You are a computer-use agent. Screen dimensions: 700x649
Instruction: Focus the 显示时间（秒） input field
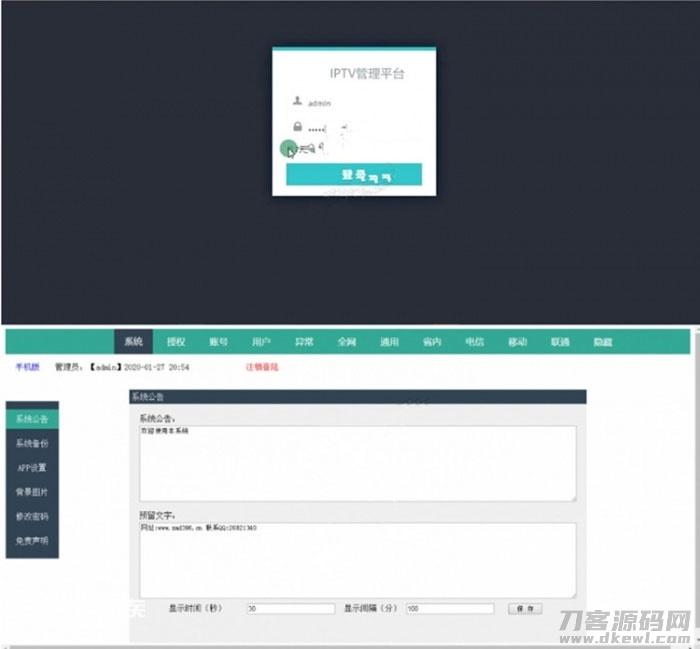click(291, 608)
